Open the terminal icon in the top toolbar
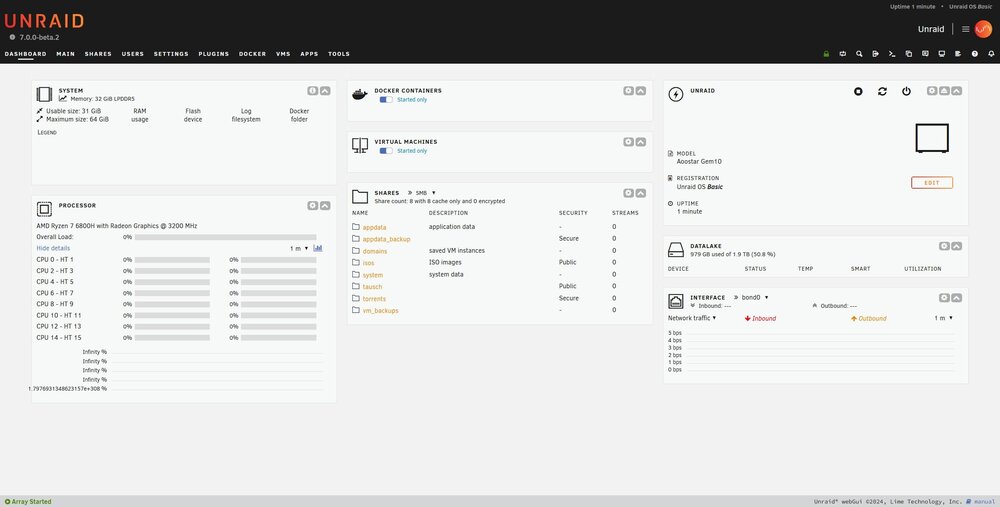The height and width of the screenshot is (507, 1000). tap(892, 54)
